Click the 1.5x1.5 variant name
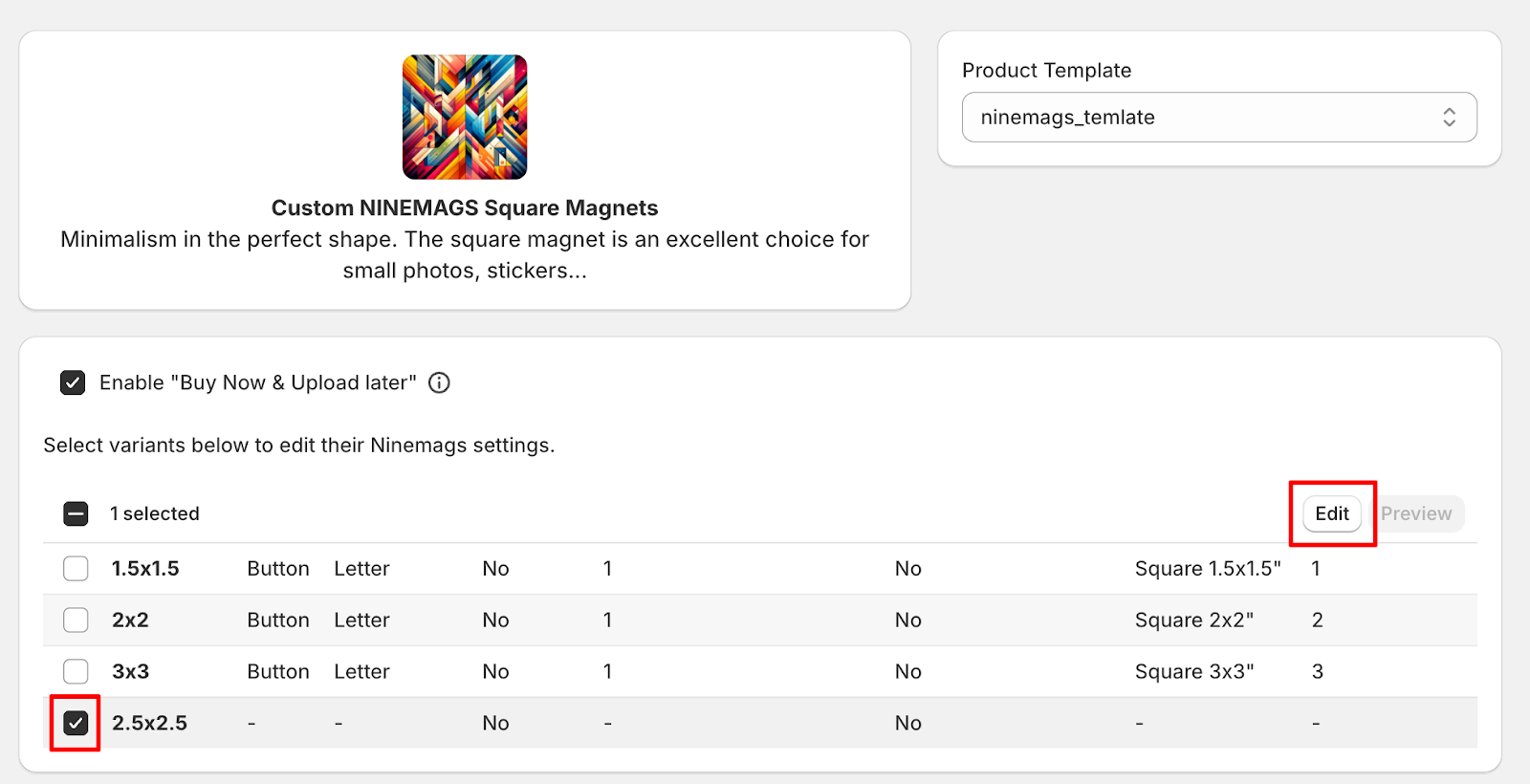This screenshot has height=784, width=1530. [x=145, y=569]
